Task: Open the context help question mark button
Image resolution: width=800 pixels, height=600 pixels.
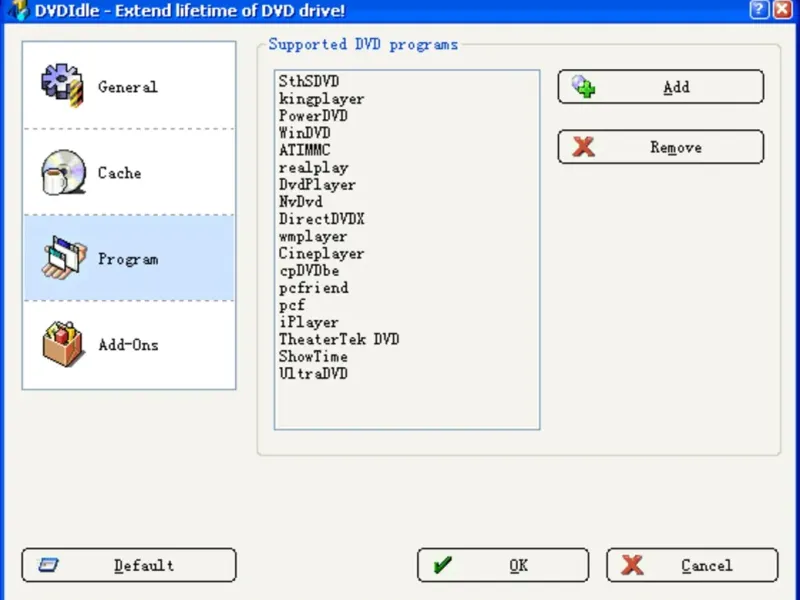Action: click(x=759, y=10)
